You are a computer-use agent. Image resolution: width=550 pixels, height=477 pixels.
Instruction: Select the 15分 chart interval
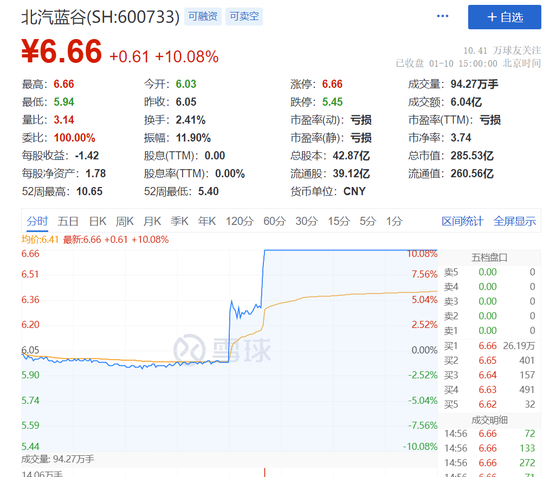point(339,221)
